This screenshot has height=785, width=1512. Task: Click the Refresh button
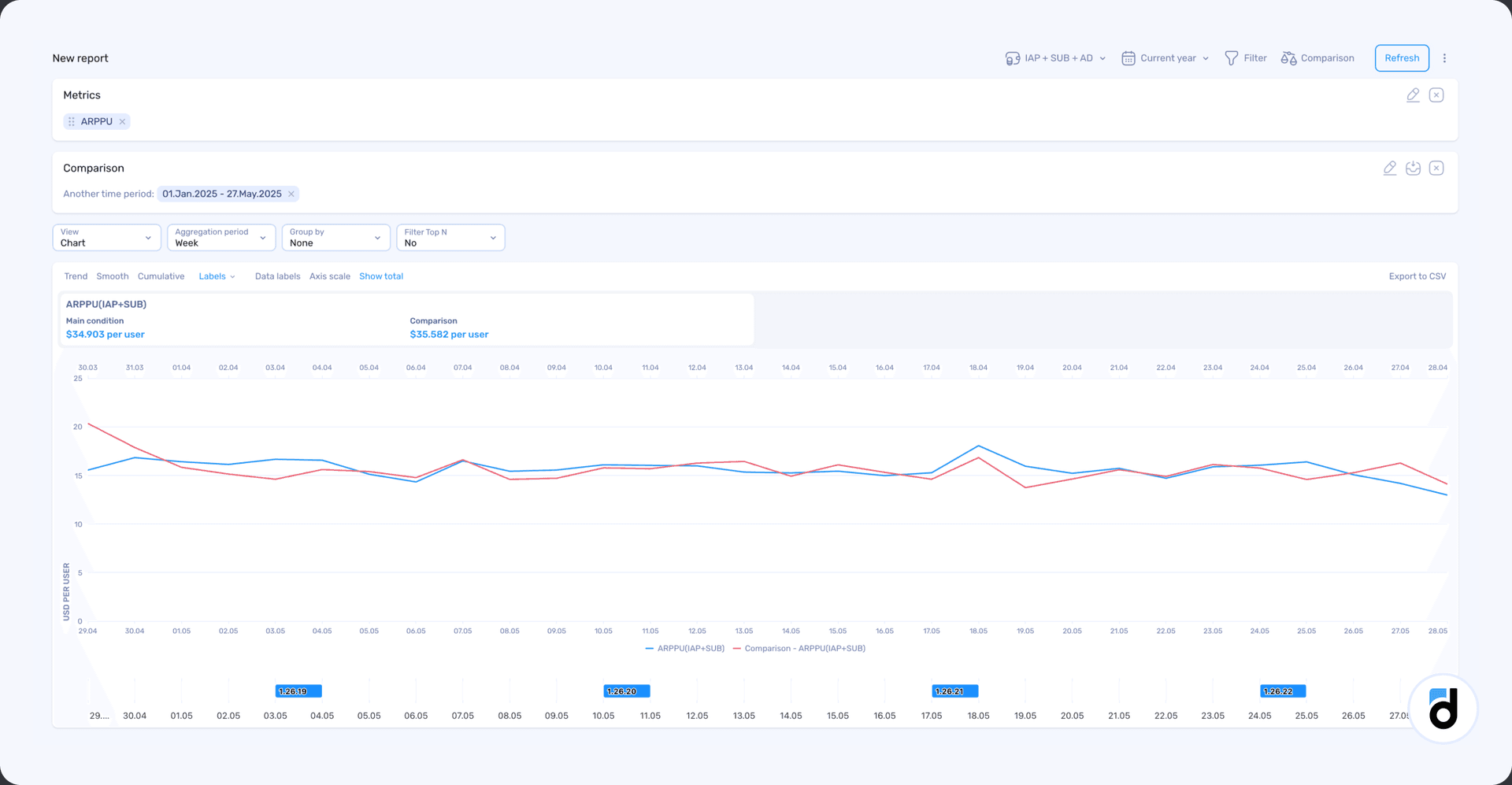[1402, 58]
